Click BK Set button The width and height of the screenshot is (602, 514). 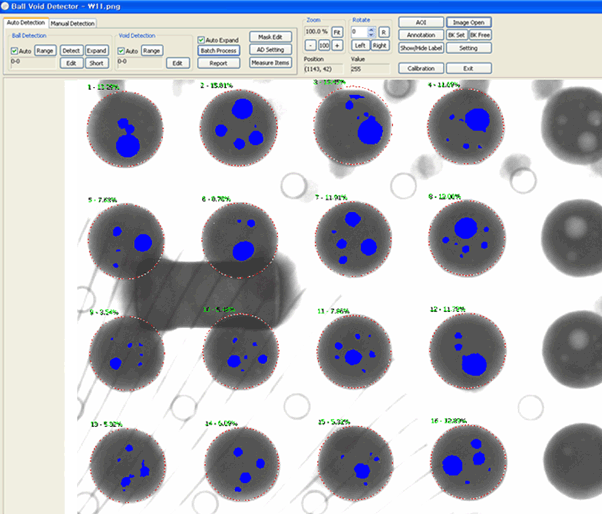457,35
